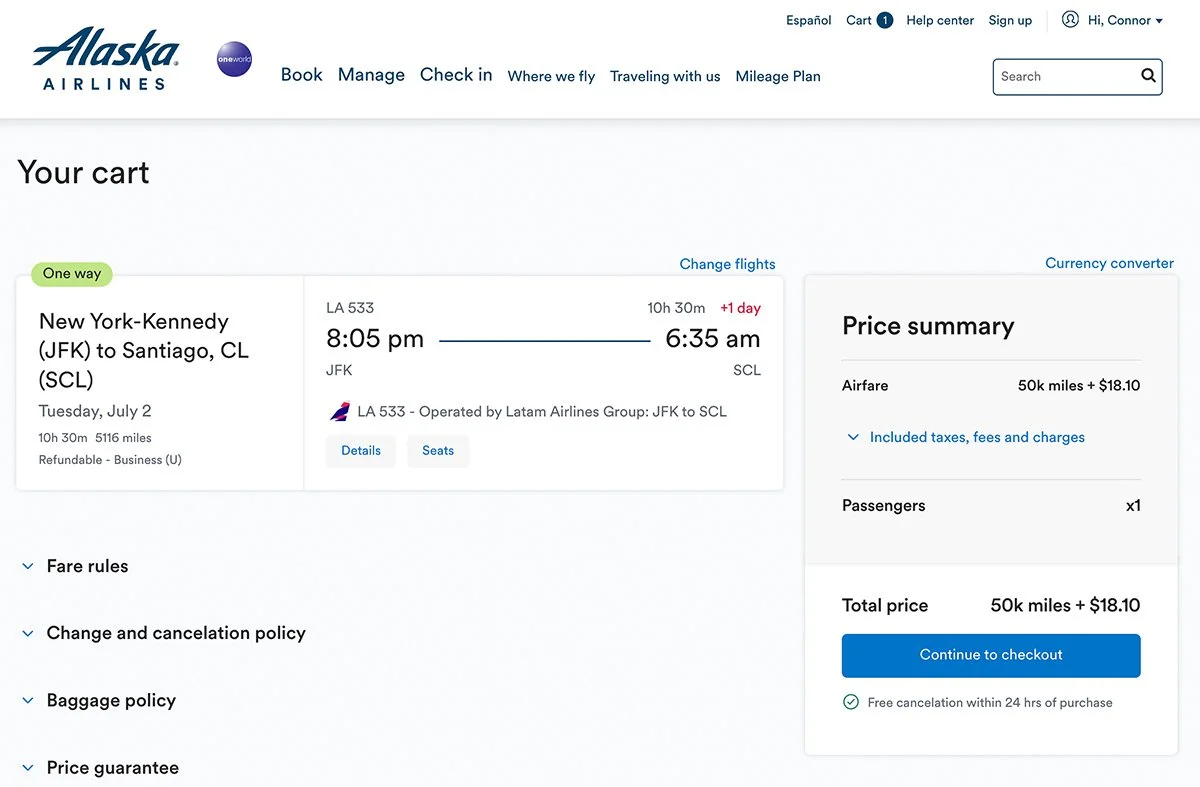Viewport: 1200px width, 787px height.
Task: Expand the Fare rules section
Action: 87,566
